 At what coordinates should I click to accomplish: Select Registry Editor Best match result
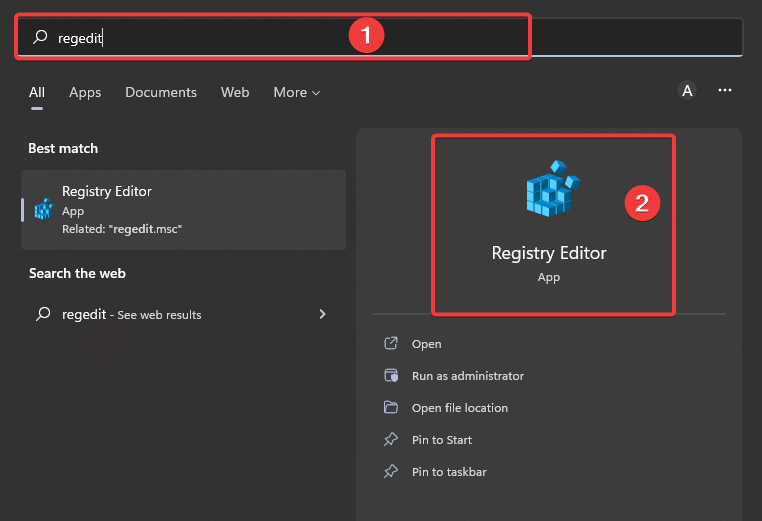click(x=183, y=210)
